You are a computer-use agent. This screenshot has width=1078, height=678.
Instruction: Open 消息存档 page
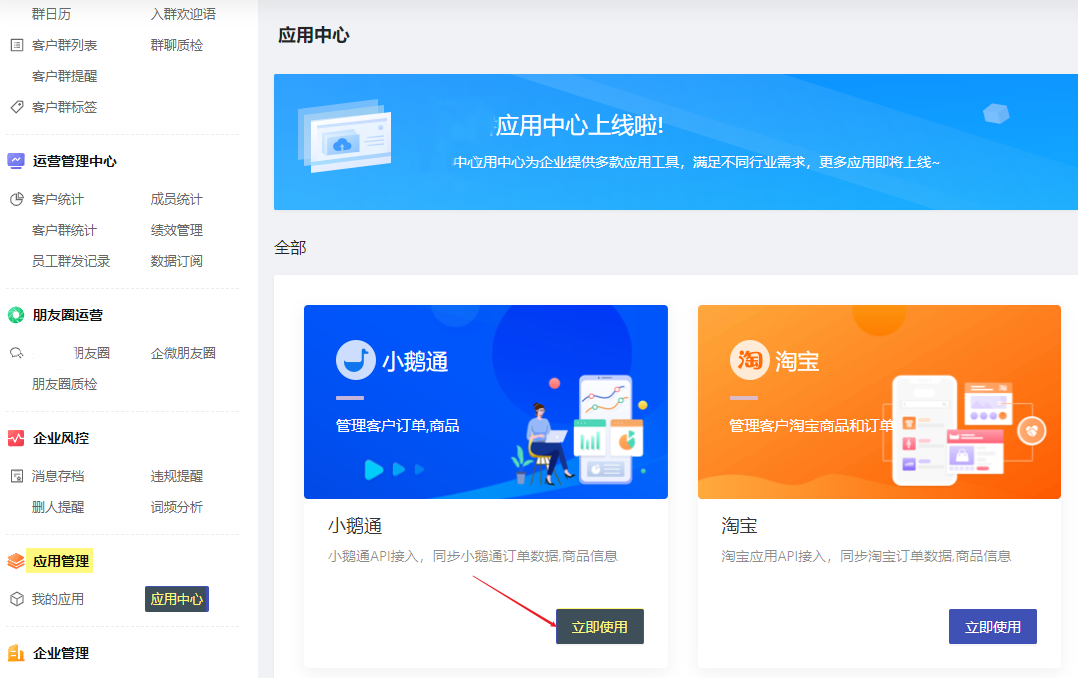(58, 476)
